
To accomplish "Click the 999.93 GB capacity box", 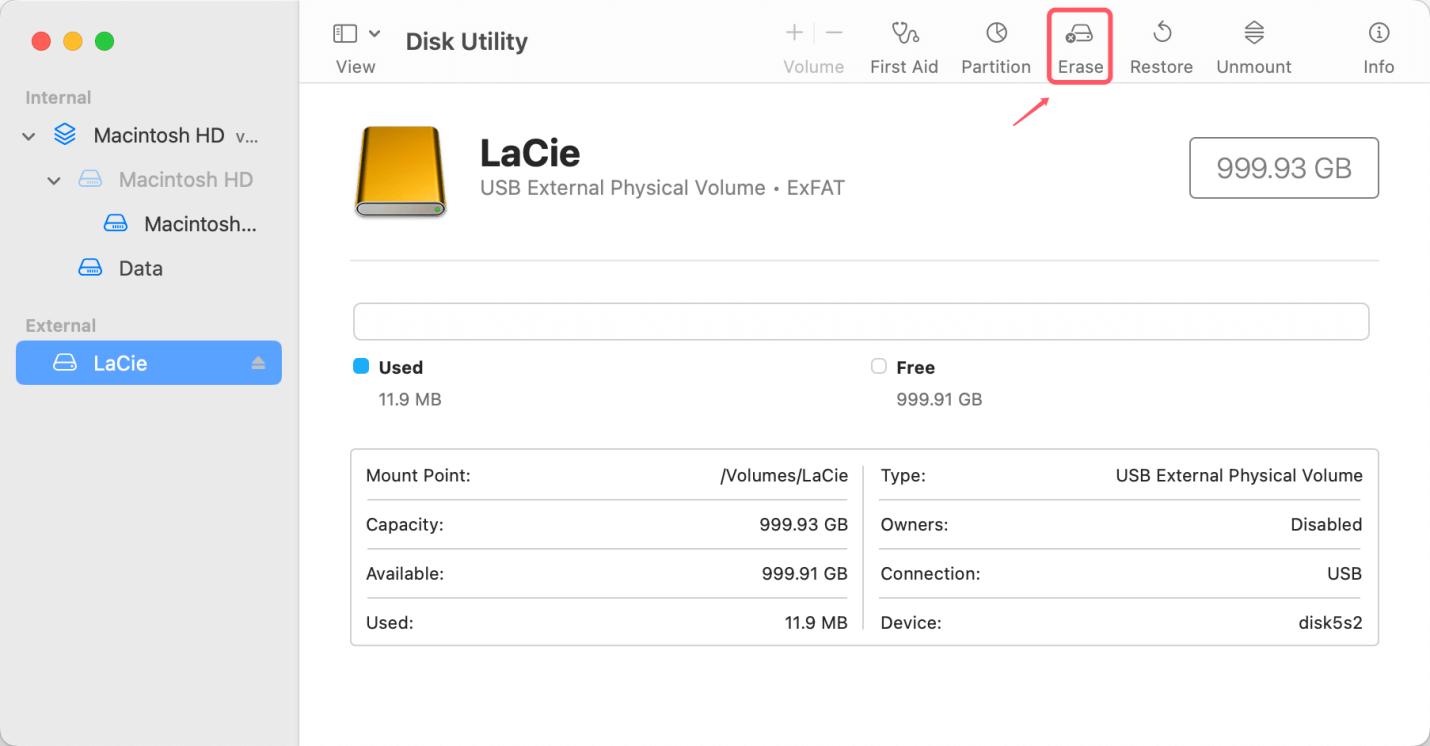I will [1283, 168].
